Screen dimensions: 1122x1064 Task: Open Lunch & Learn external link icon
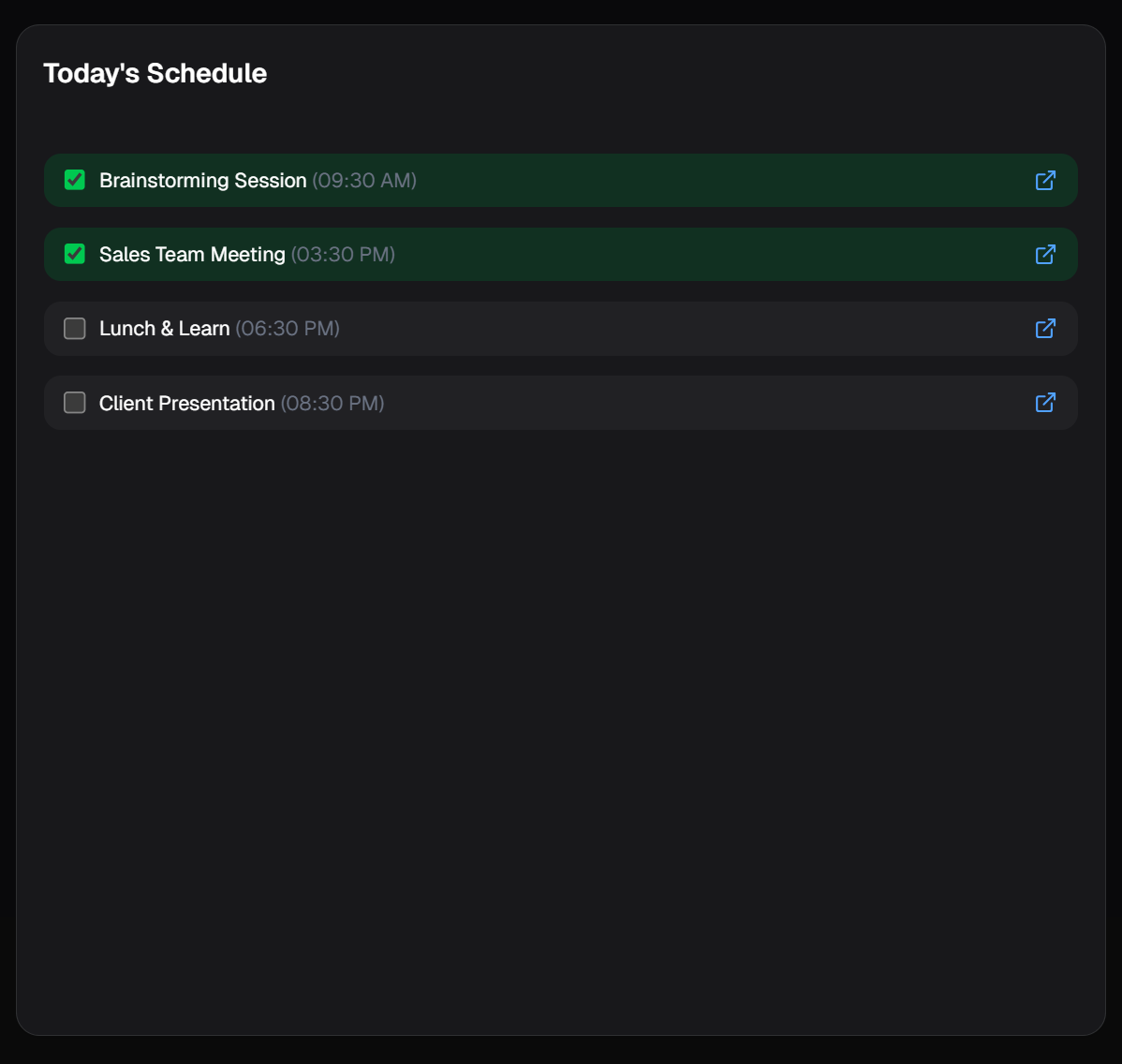(x=1045, y=329)
